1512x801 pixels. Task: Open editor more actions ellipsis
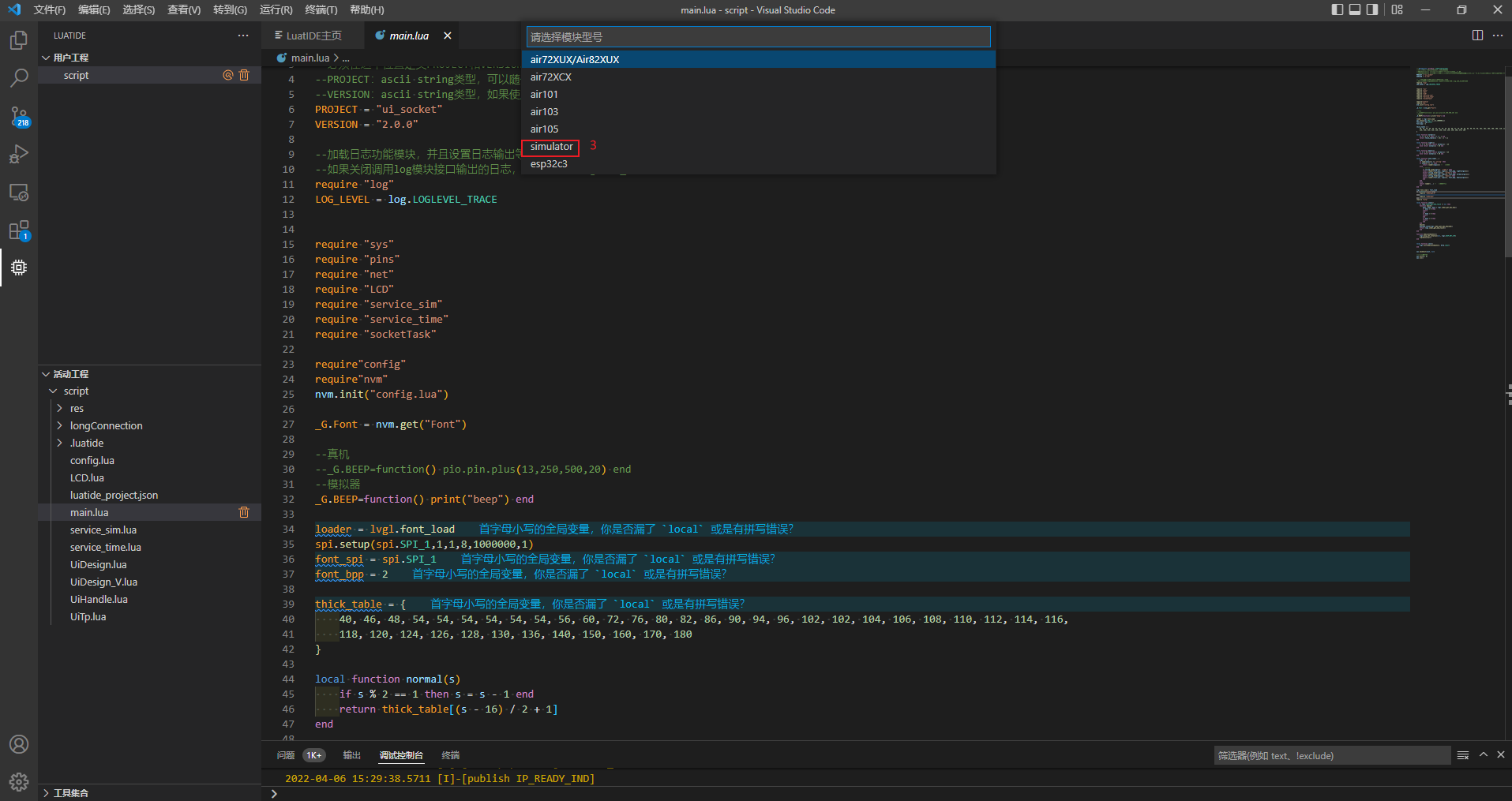pos(1498,36)
